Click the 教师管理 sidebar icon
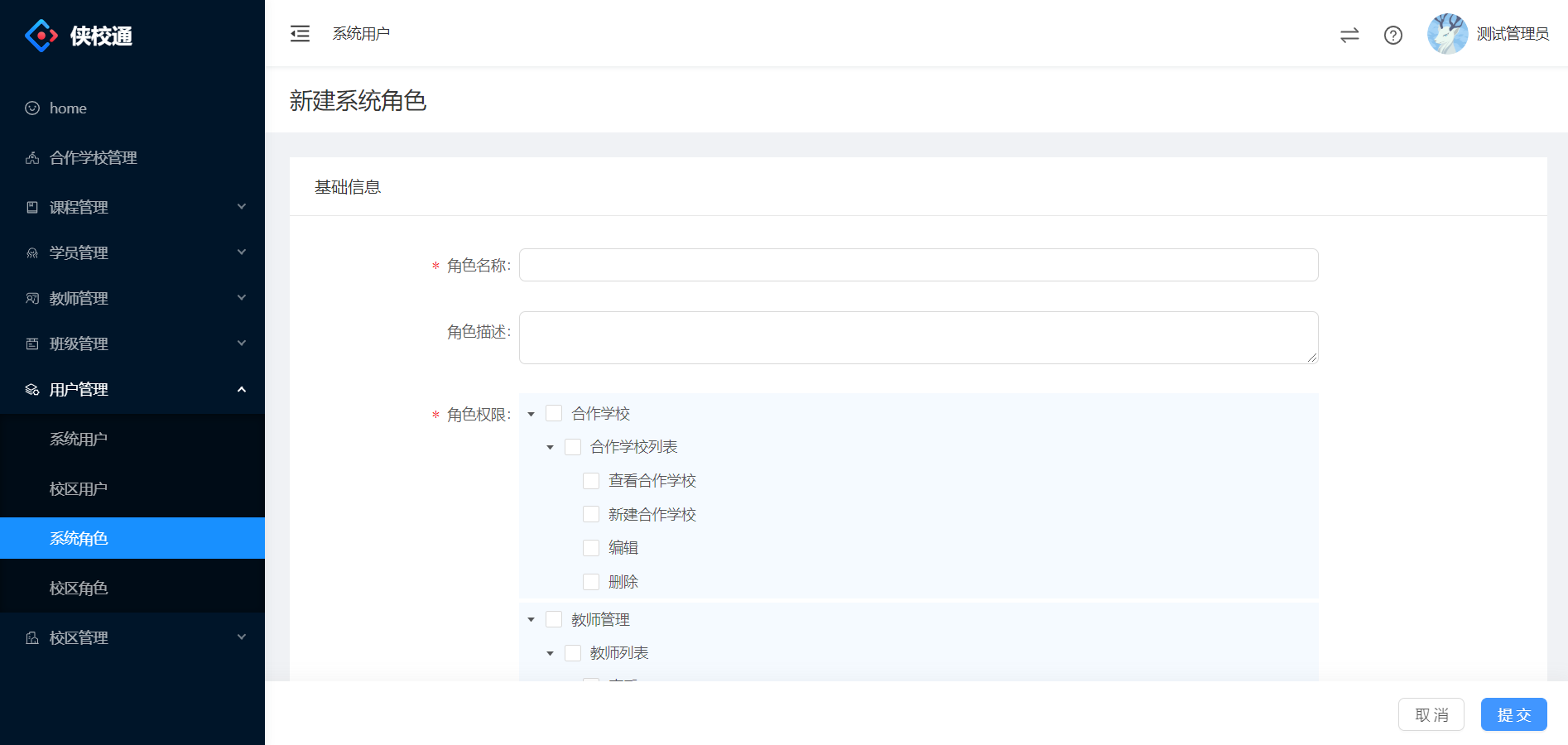The height and width of the screenshot is (745, 1568). [x=32, y=298]
